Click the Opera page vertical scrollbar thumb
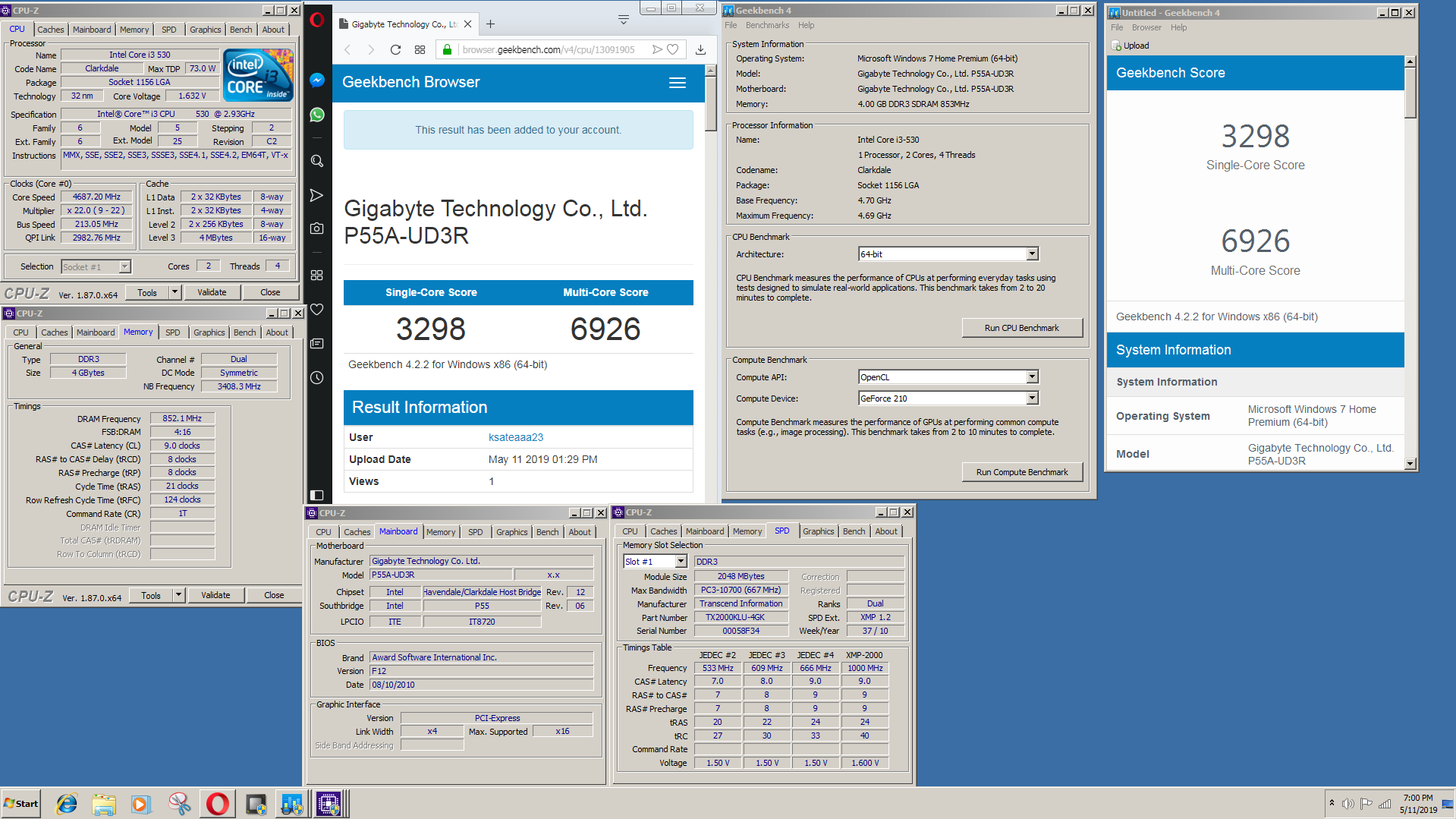1456x819 pixels. click(711, 105)
